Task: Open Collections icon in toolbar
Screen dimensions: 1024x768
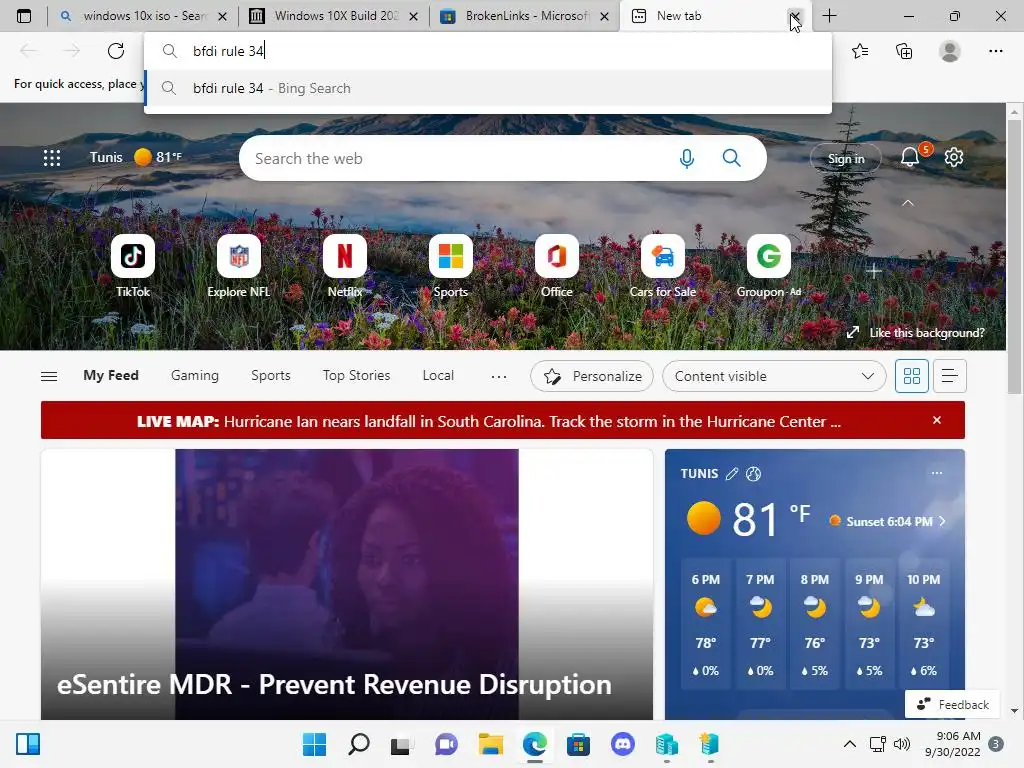Action: 904,51
